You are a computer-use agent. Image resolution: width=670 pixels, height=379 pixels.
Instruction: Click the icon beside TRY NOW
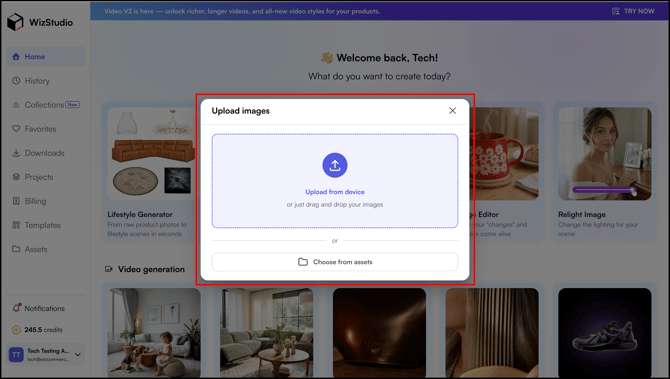point(616,11)
